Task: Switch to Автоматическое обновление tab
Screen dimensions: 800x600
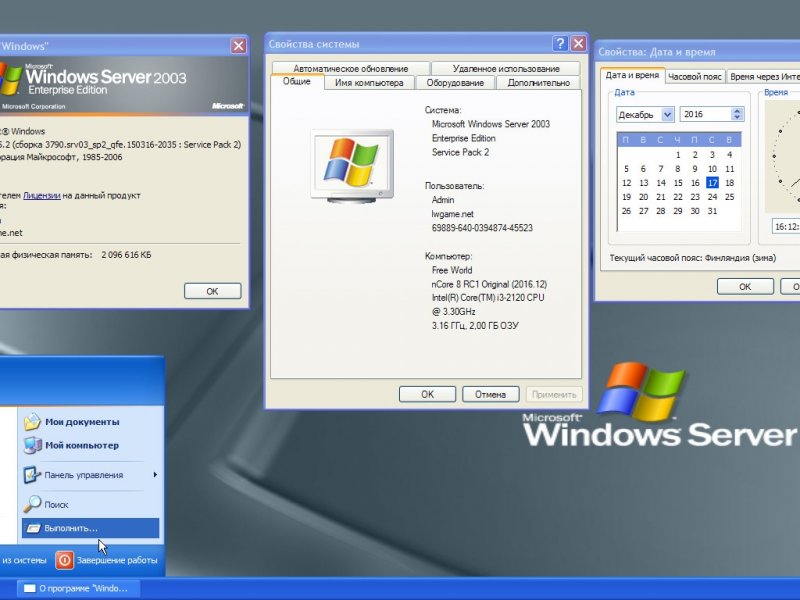Action: 351,68
